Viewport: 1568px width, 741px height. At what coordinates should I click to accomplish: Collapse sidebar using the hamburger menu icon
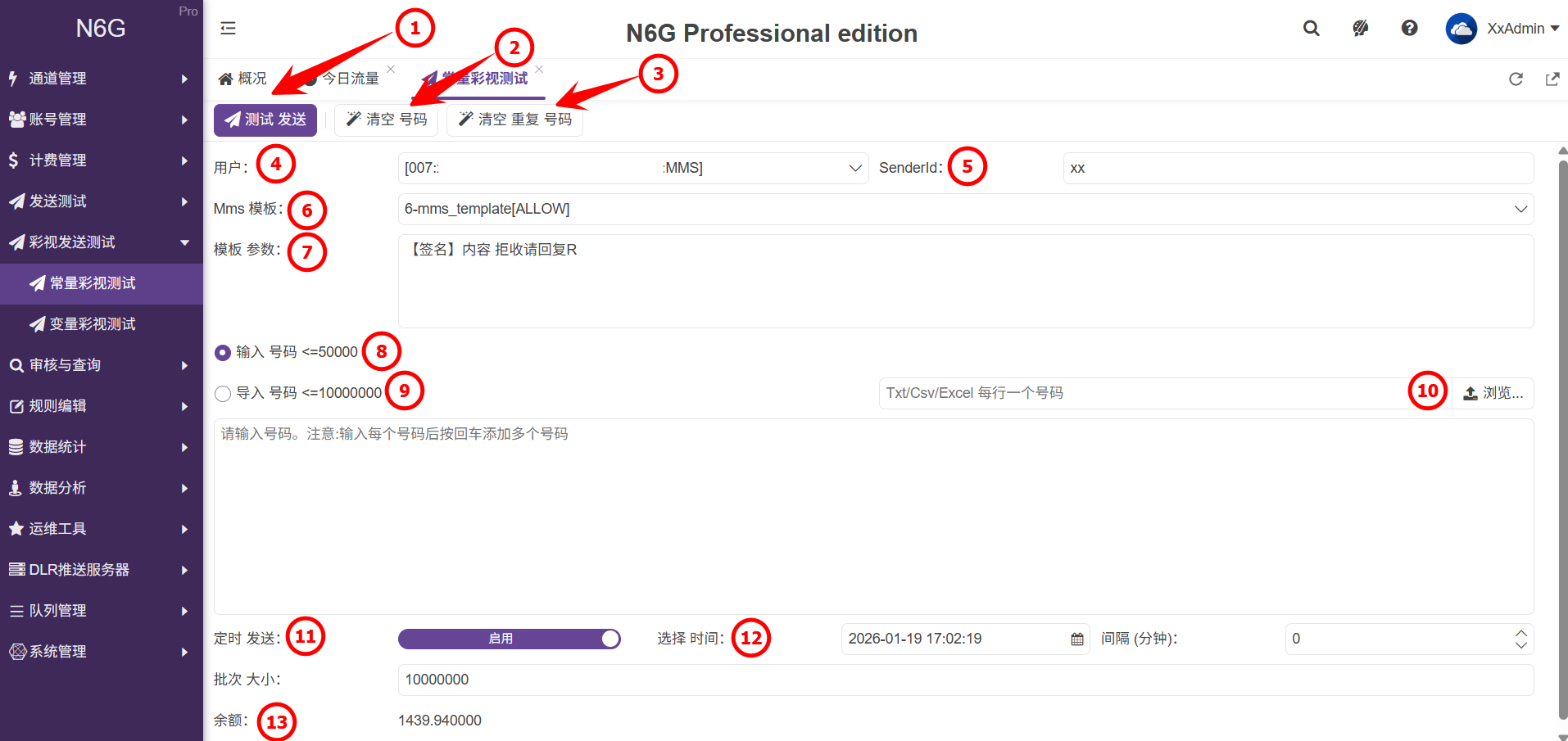click(x=228, y=29)
